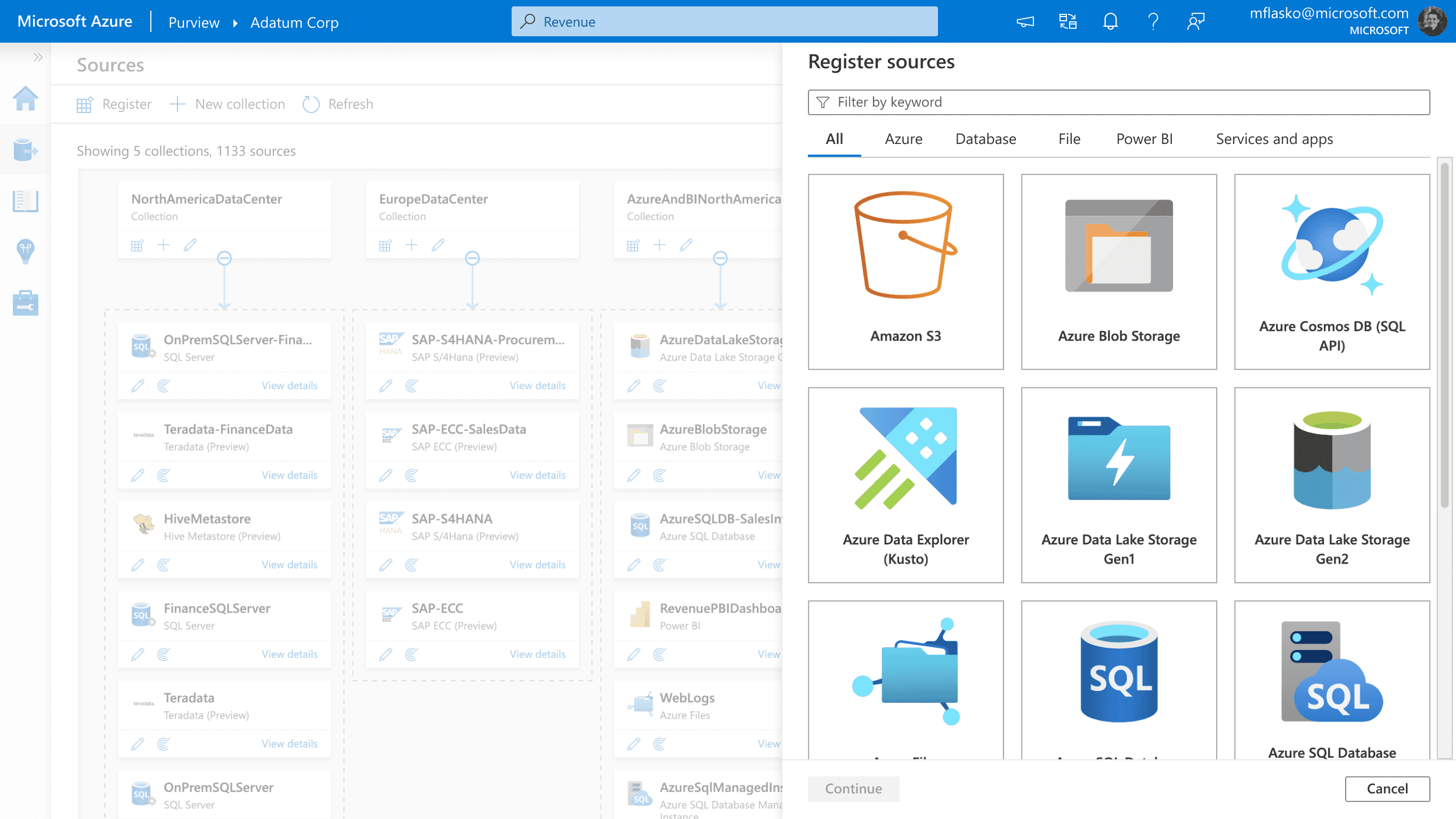View details of HiveMetastore source
1456x819 pixels.
(289, 565)
